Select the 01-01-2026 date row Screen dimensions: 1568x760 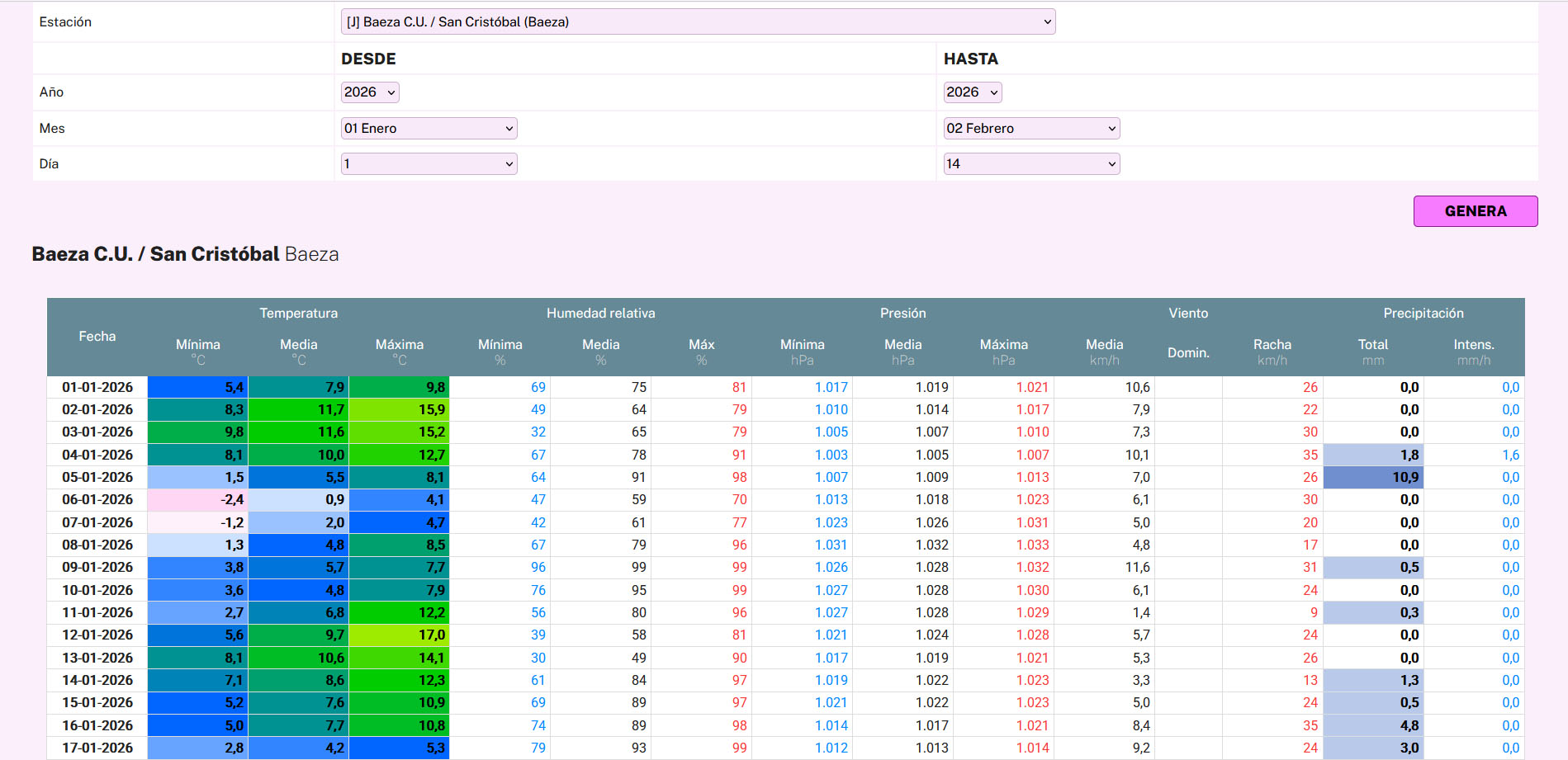coord(97,388)
